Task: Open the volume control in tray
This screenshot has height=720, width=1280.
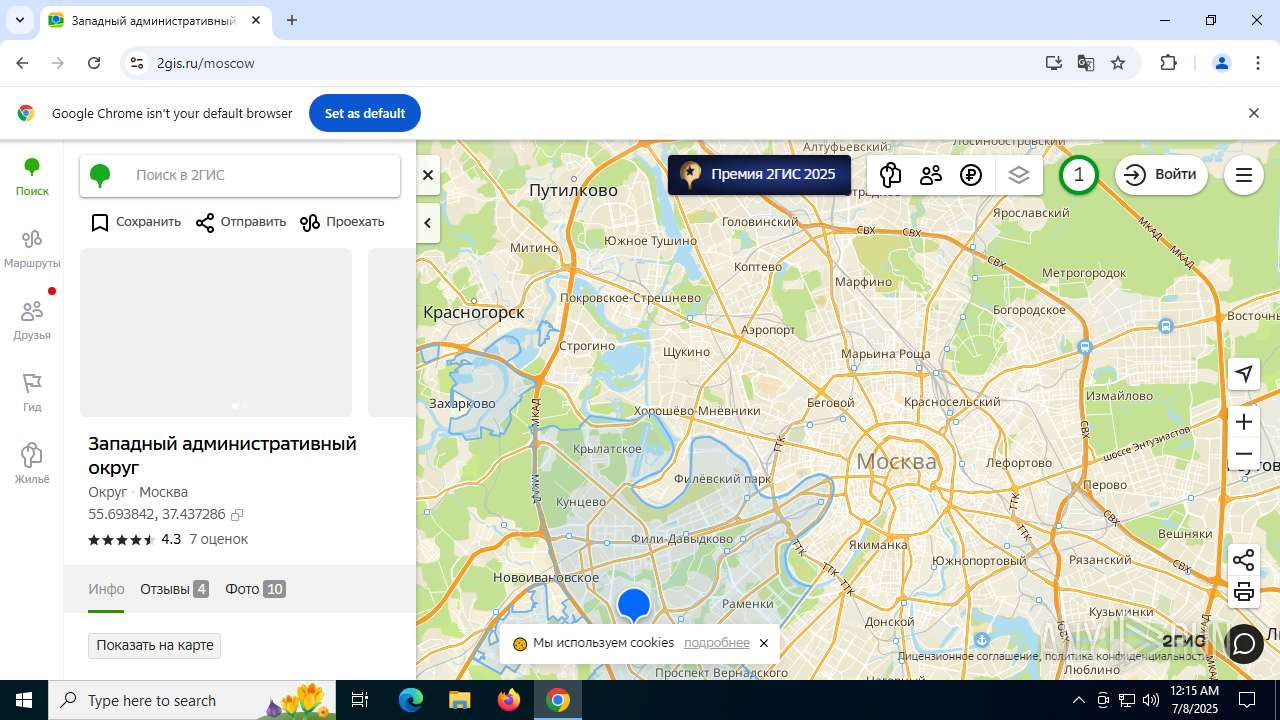Action: pos(1151,700)
